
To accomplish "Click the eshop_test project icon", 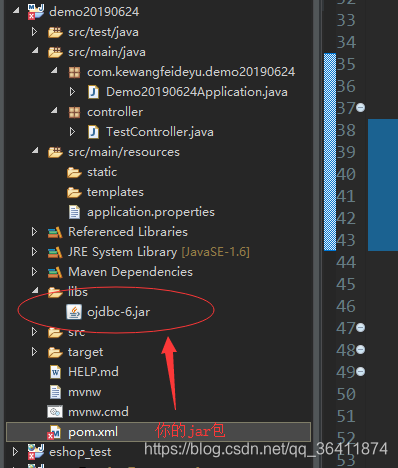I will [36, 452].
